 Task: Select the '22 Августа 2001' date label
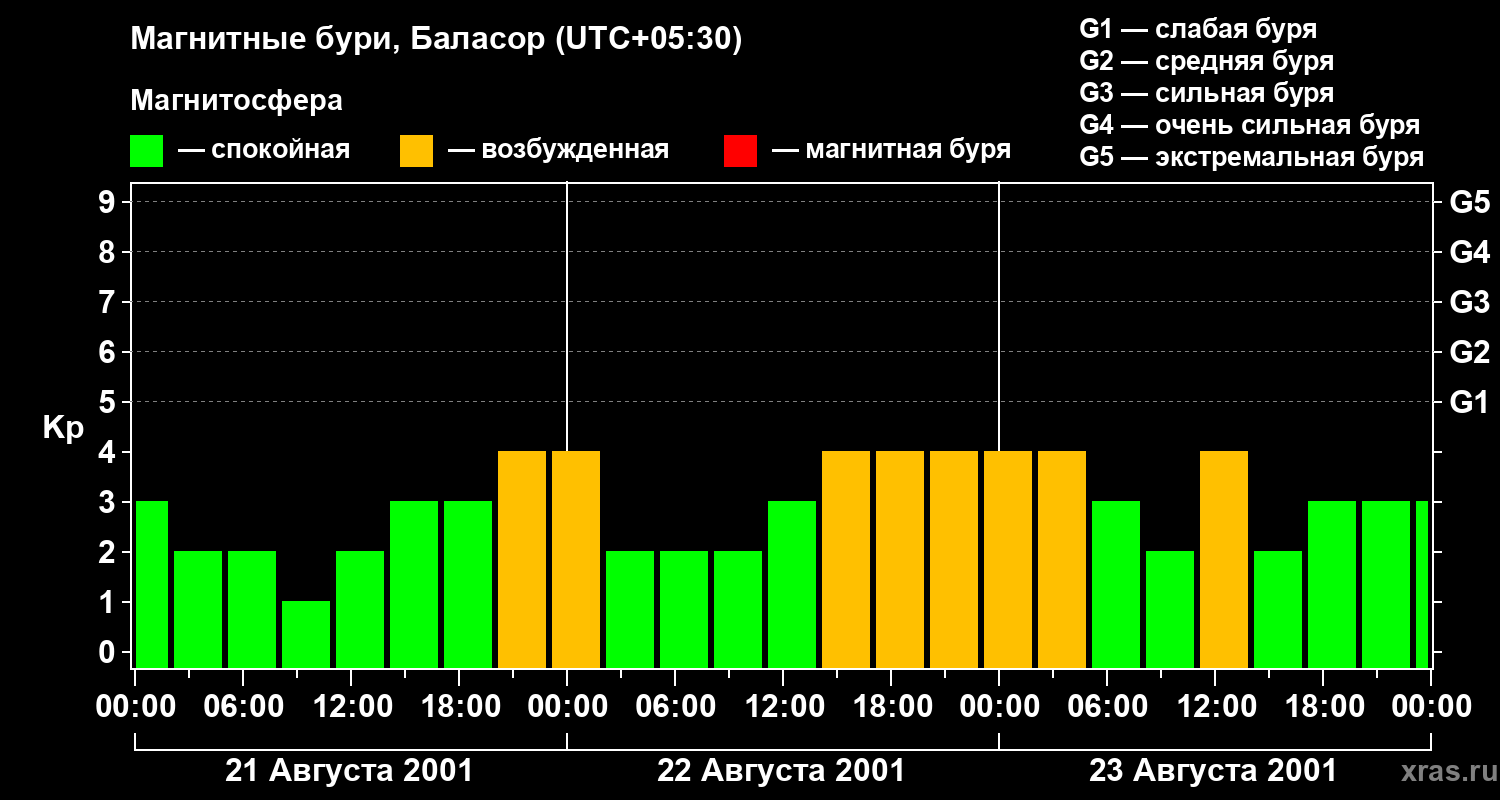(781, 771)
